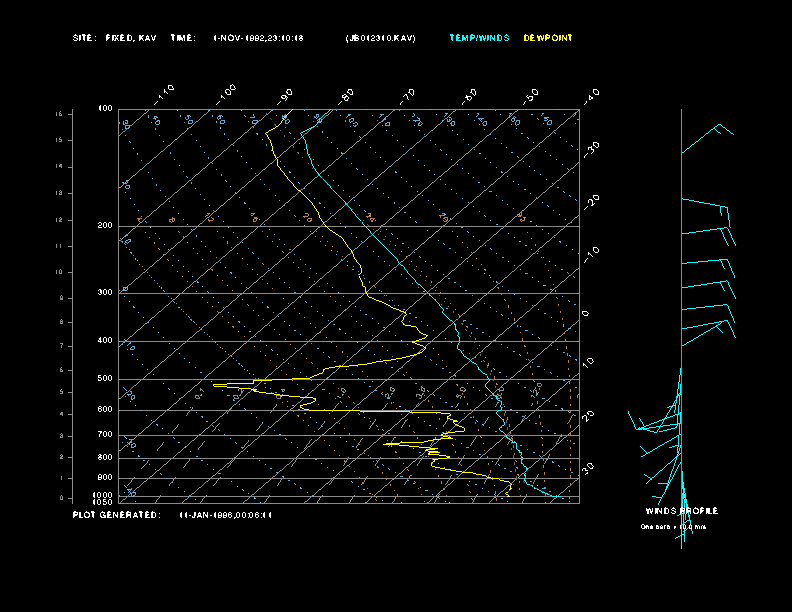Click the '(JB012310.KAV)' file name
Viewport: 792px width, 612px height.
coord(380,38)
